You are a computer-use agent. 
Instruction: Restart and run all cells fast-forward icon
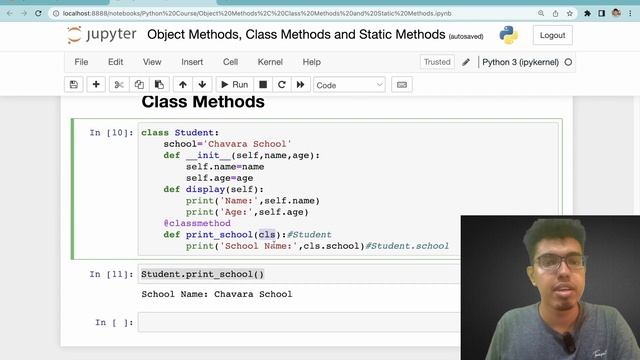pos(300,84)
